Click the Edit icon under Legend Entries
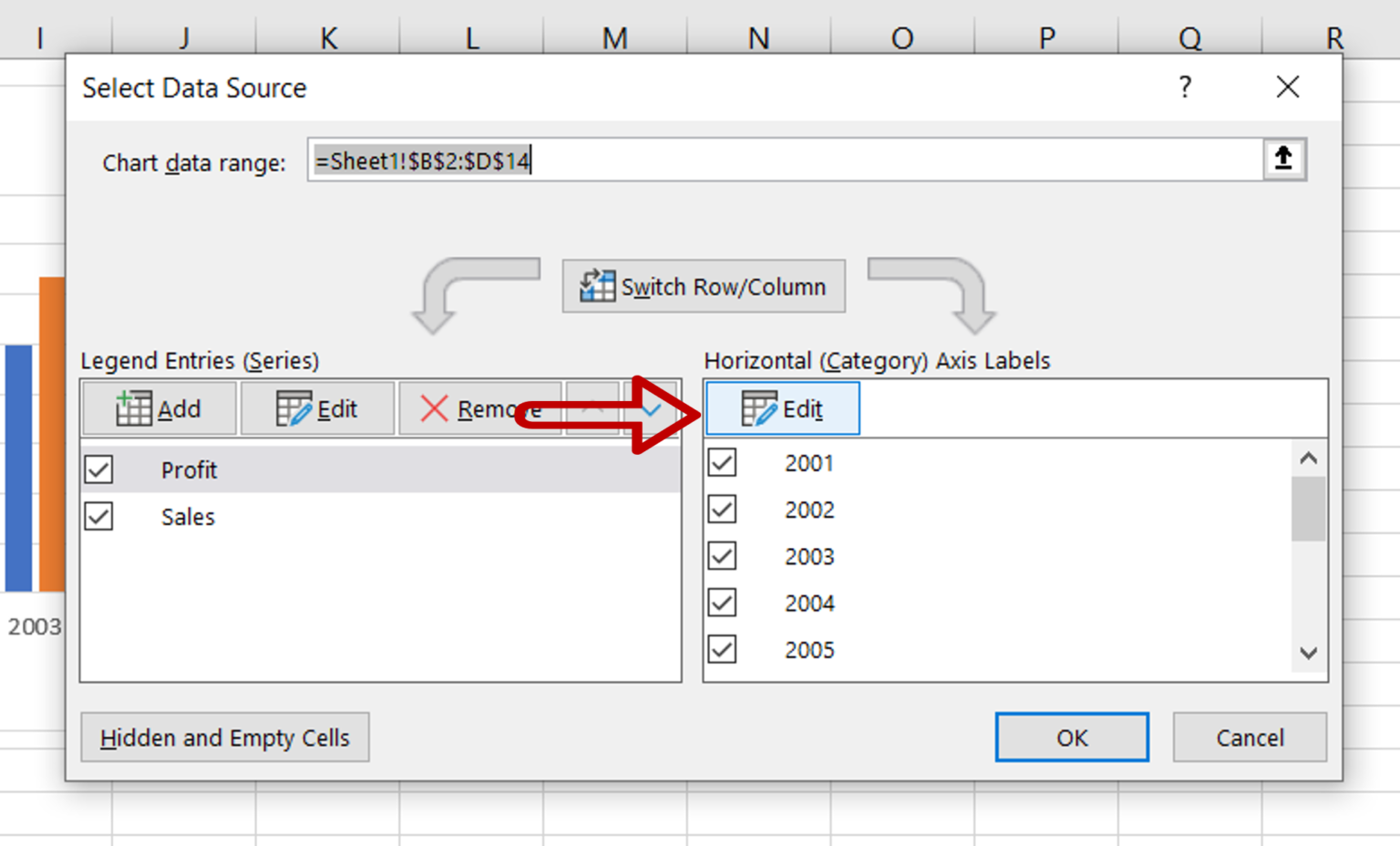1400x846 pixels. (293, 408)
